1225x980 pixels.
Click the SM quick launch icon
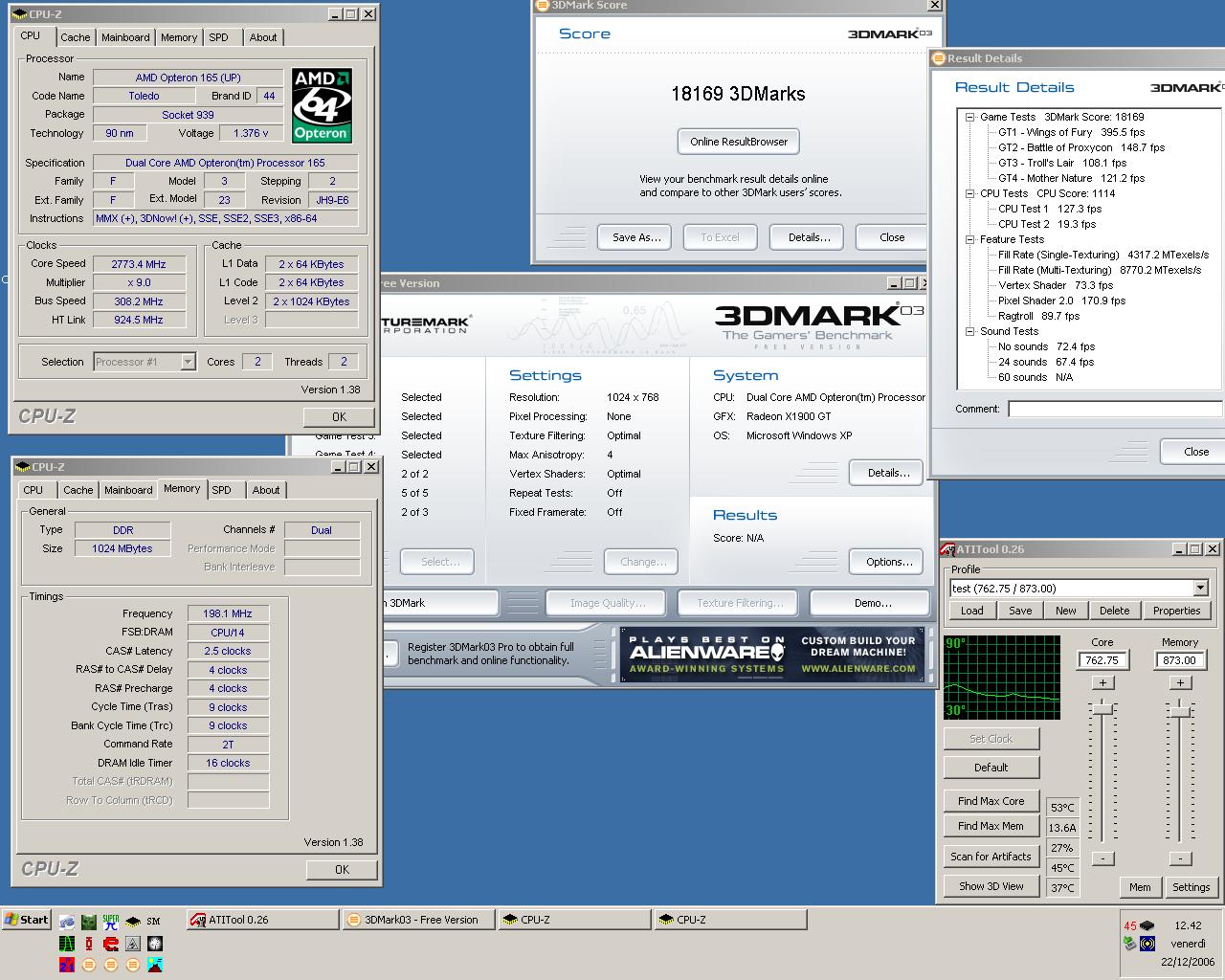pos(153,922)
